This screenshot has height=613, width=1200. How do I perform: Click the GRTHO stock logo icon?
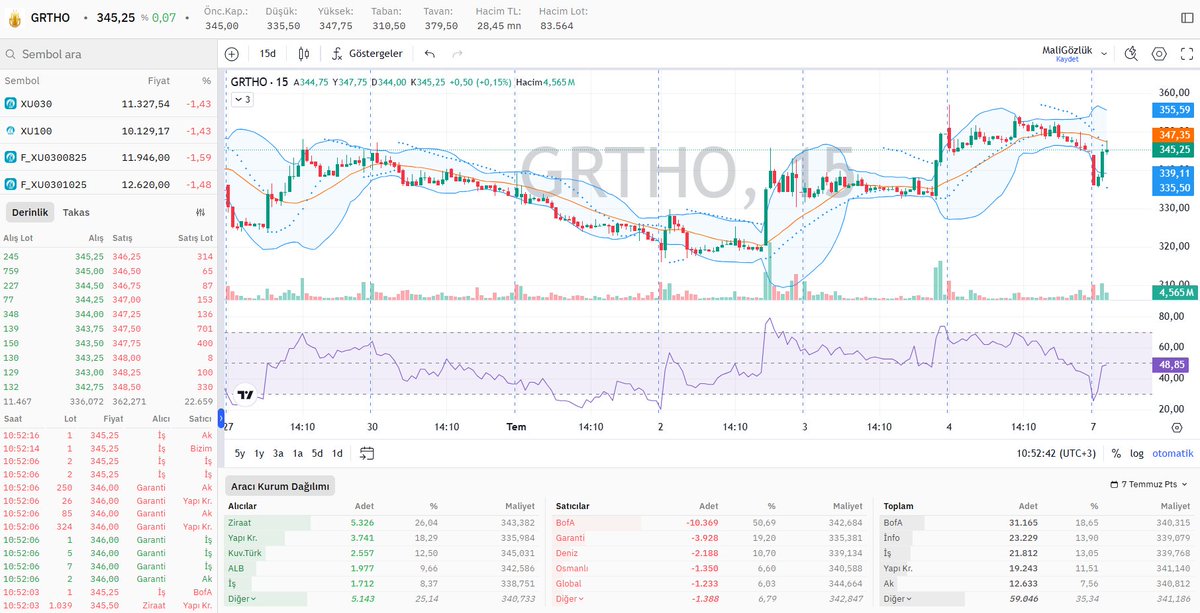pos(15,18)
